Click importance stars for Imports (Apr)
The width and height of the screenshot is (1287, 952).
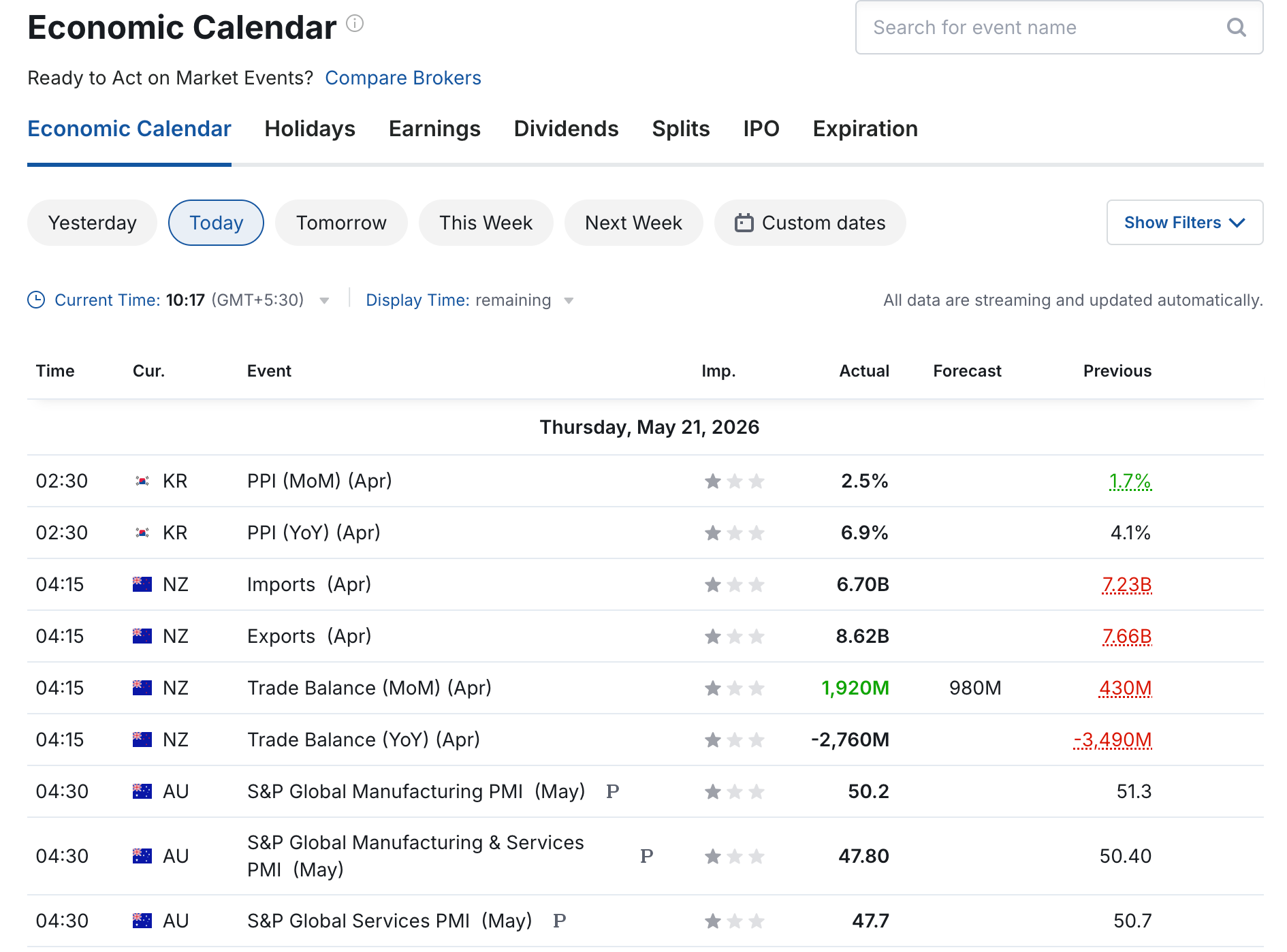[x=734, y=585]
